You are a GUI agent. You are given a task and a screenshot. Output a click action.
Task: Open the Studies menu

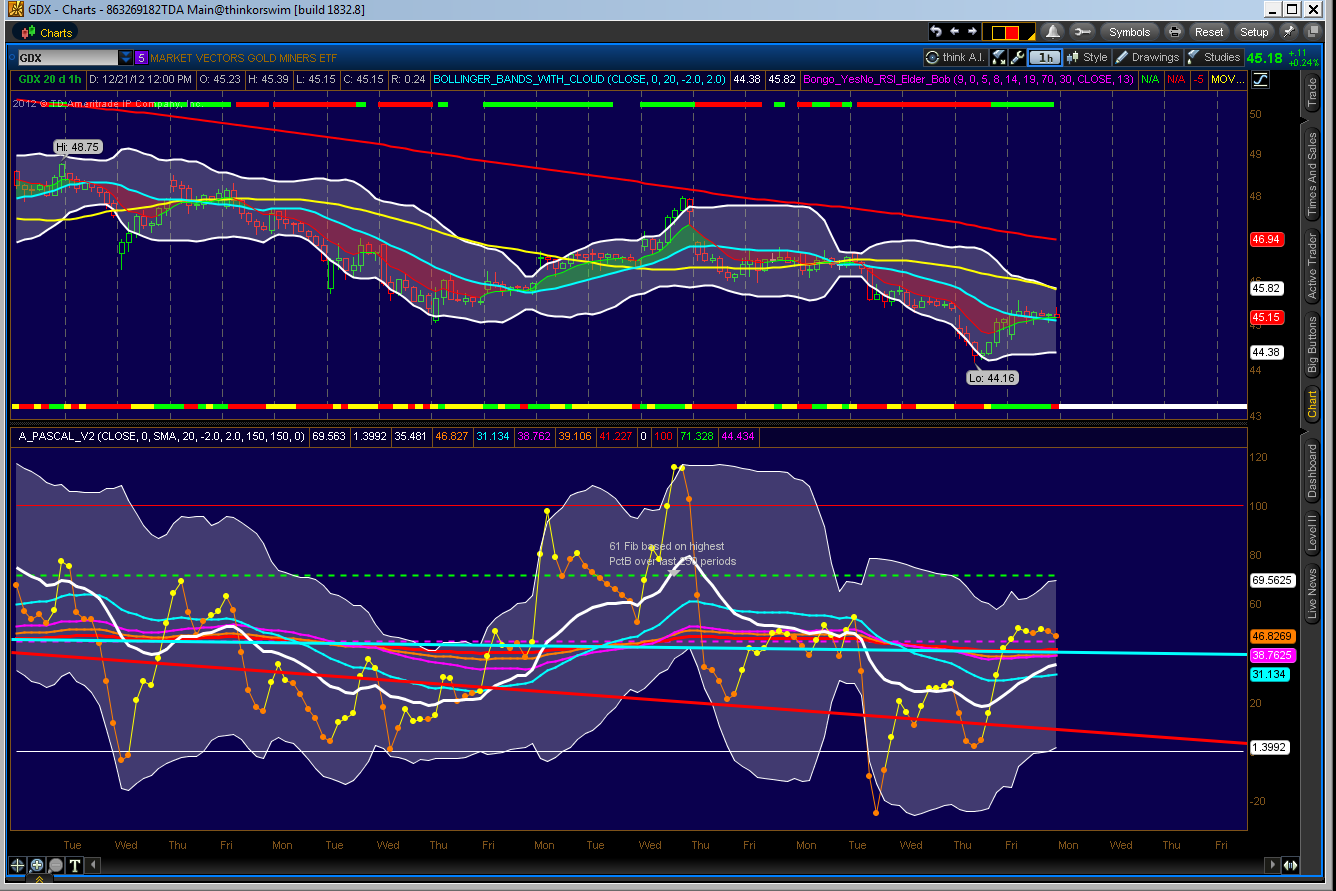[x=1215, y=57]
